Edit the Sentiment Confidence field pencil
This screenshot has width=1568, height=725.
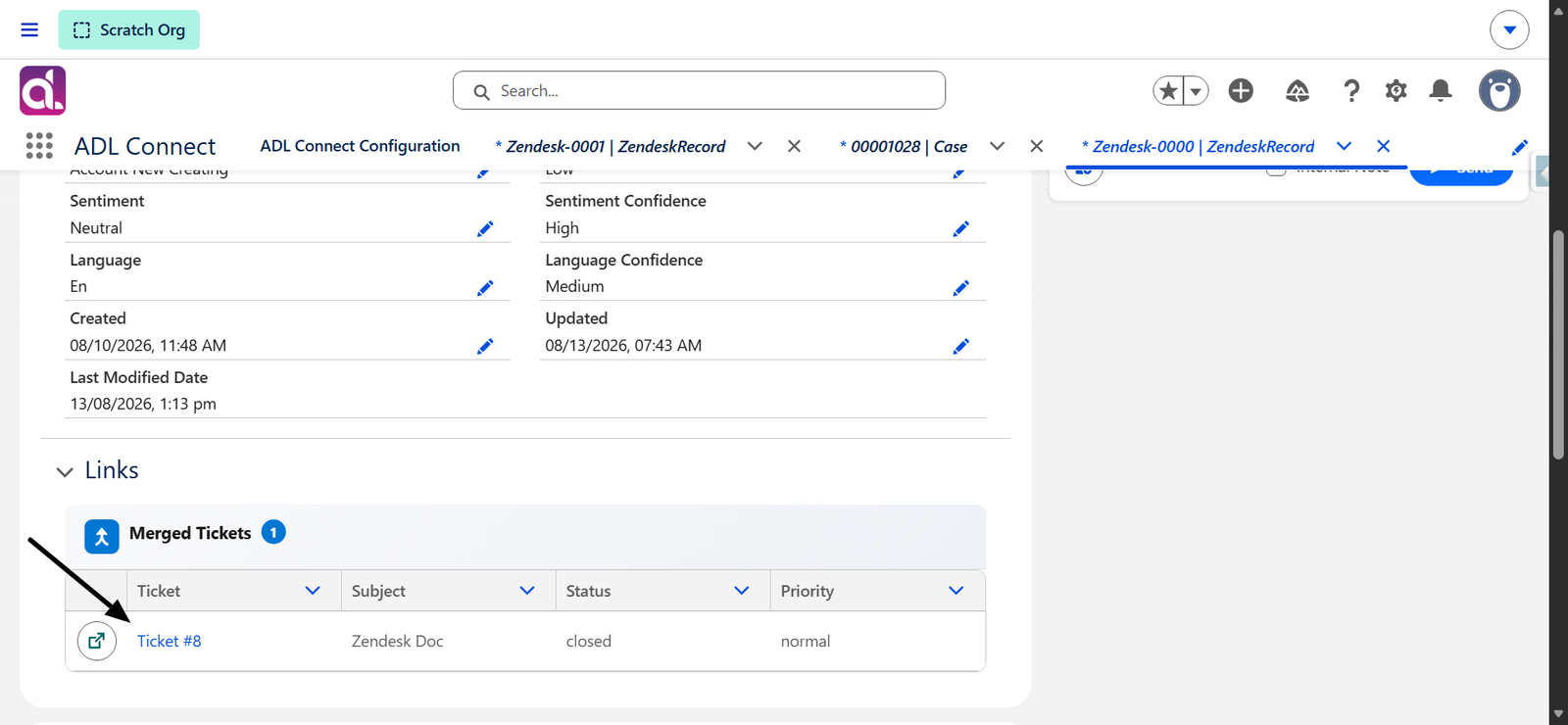coord(961,228)
